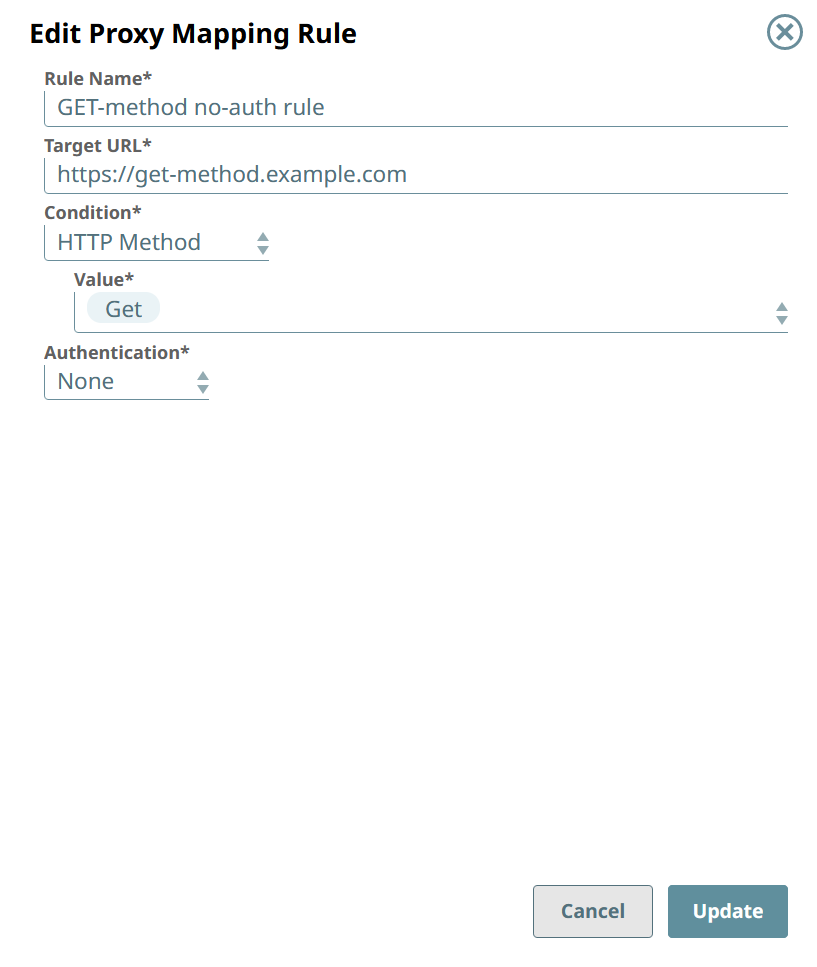Viewport: 817px width, 967px height.
Task: Open the Authentication dropdown showing None
Action: click(120, 381)
